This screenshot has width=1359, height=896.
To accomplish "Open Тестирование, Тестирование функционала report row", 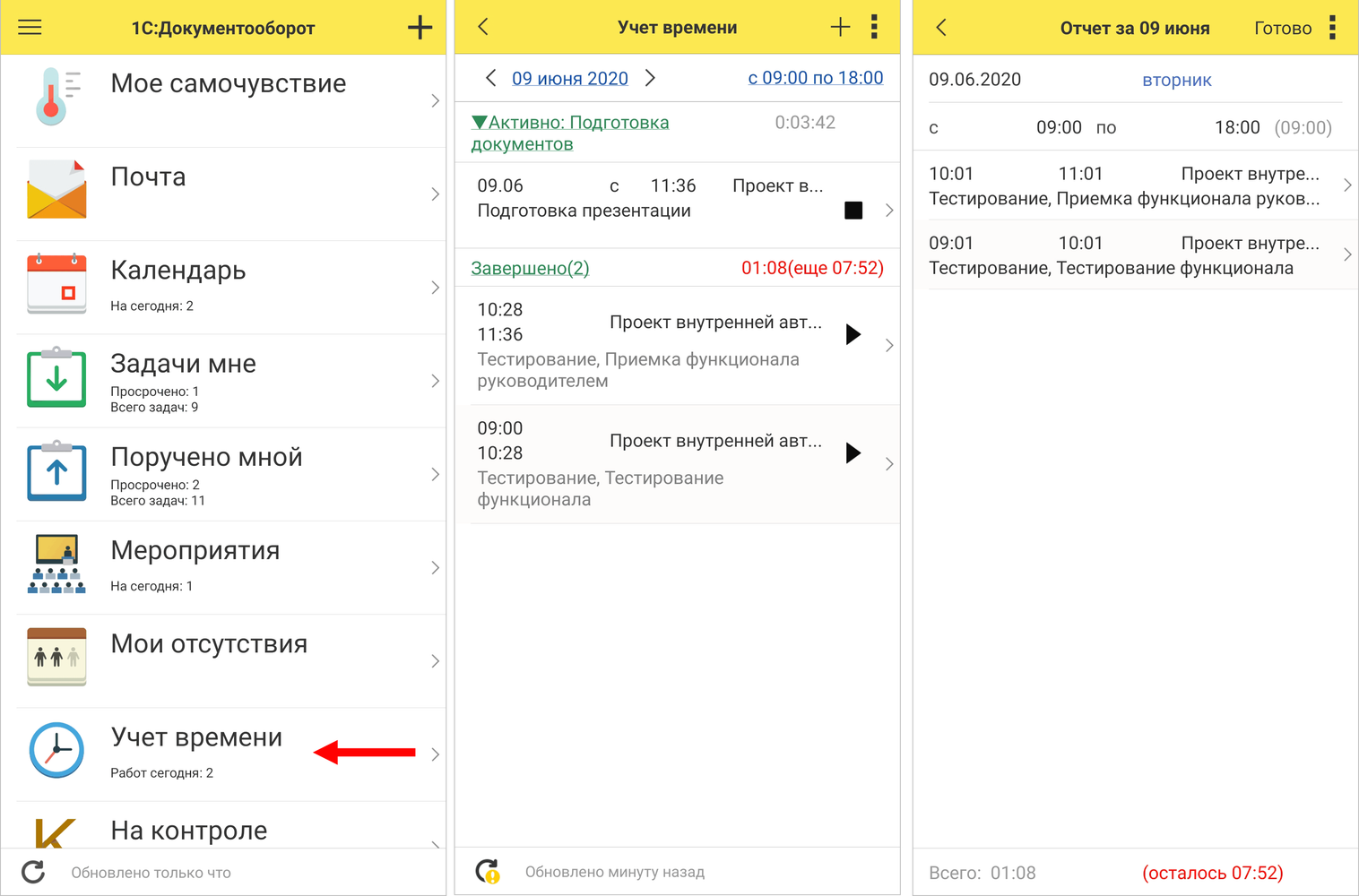I will point(1135,254).
